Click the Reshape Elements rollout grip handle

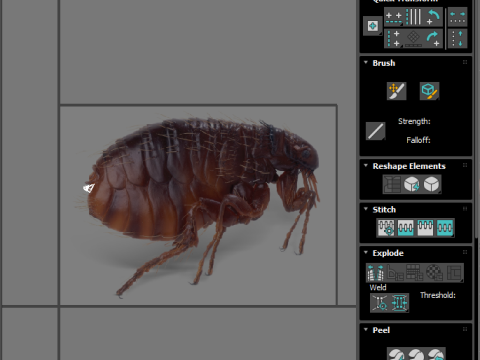[465, 165]
